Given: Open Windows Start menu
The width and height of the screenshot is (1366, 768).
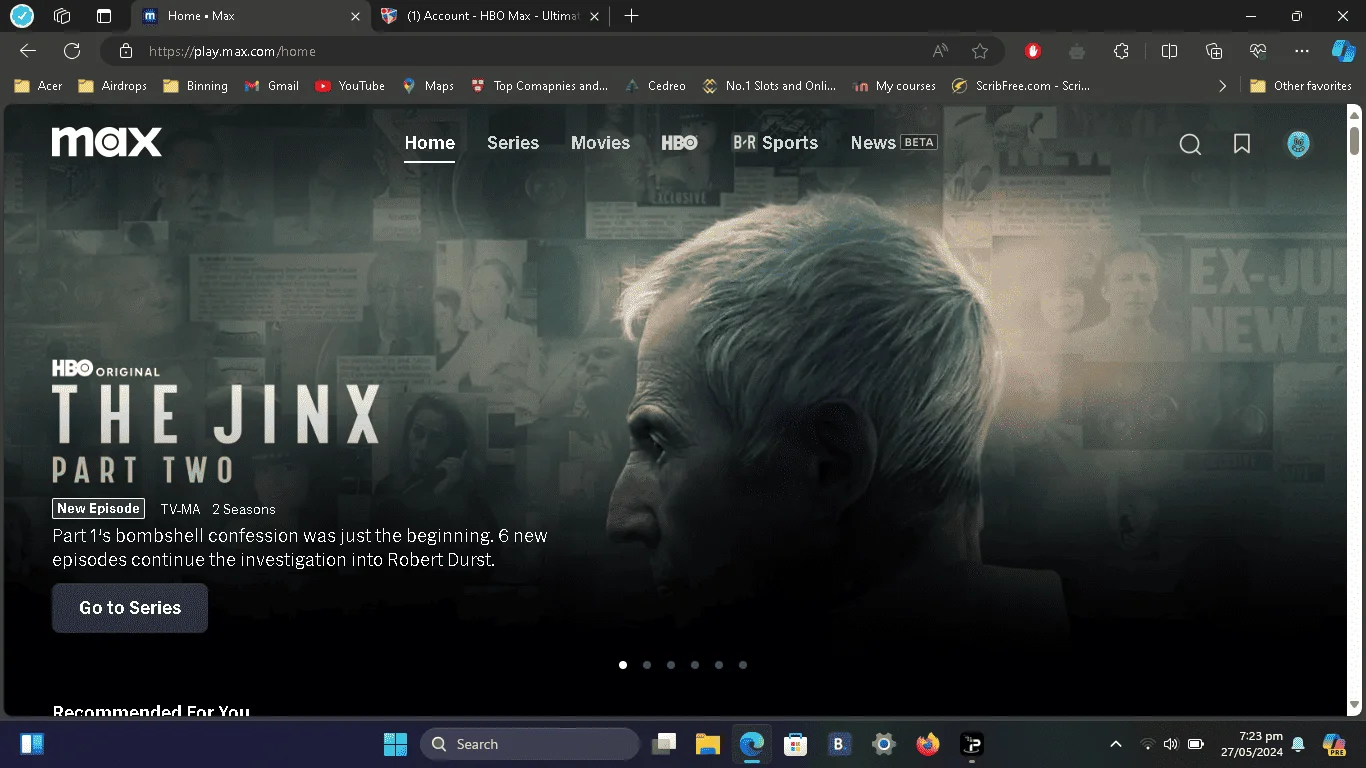Looking at the screenshot, I should point(395,744).
